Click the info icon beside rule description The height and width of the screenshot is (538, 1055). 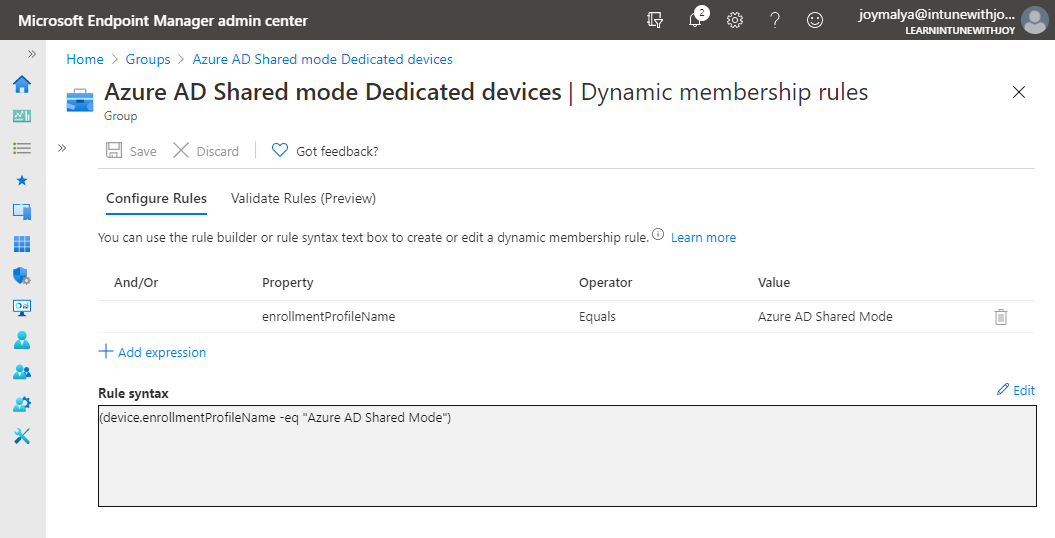658,235
